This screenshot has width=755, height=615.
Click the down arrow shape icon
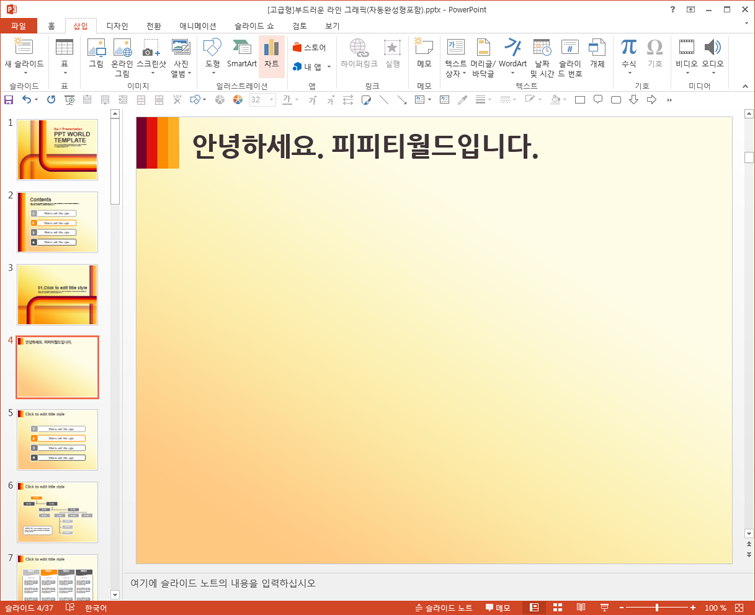(x=634, y=100)
